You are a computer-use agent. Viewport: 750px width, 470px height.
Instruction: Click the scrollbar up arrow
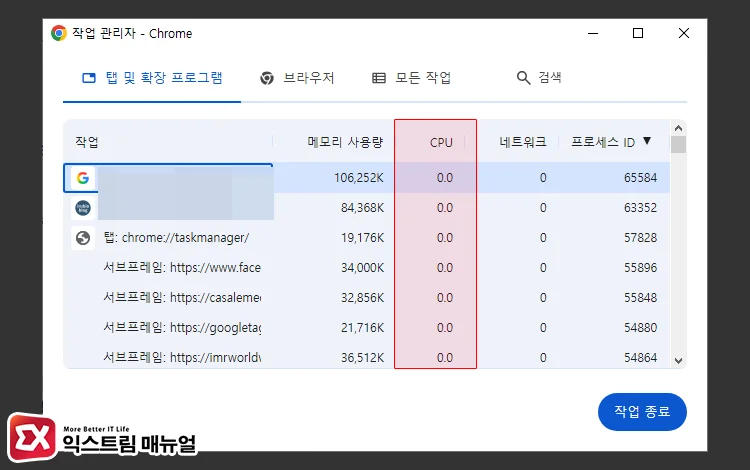pos(678,128)
